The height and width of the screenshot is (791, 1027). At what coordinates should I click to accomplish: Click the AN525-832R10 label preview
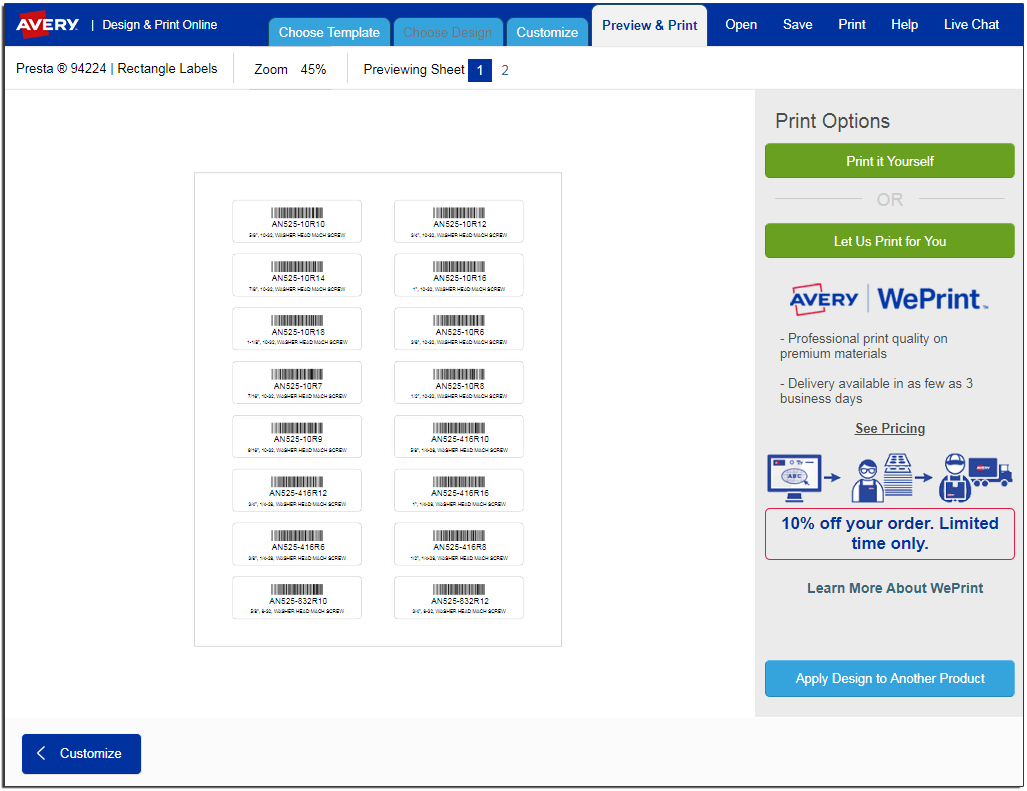click(297, 598)
